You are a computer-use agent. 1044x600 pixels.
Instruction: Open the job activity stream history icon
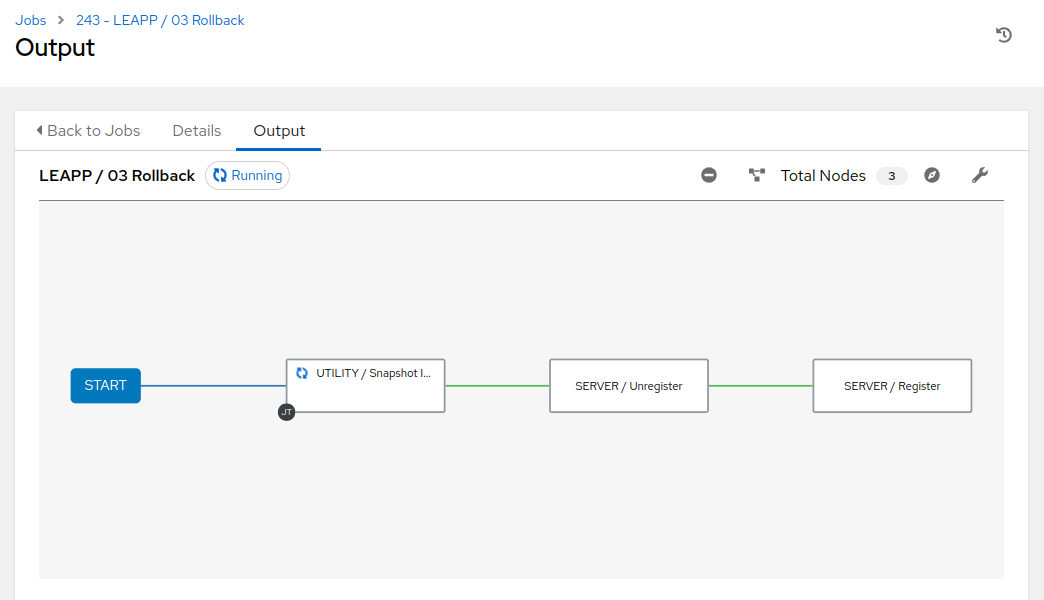pos(1003,35)
